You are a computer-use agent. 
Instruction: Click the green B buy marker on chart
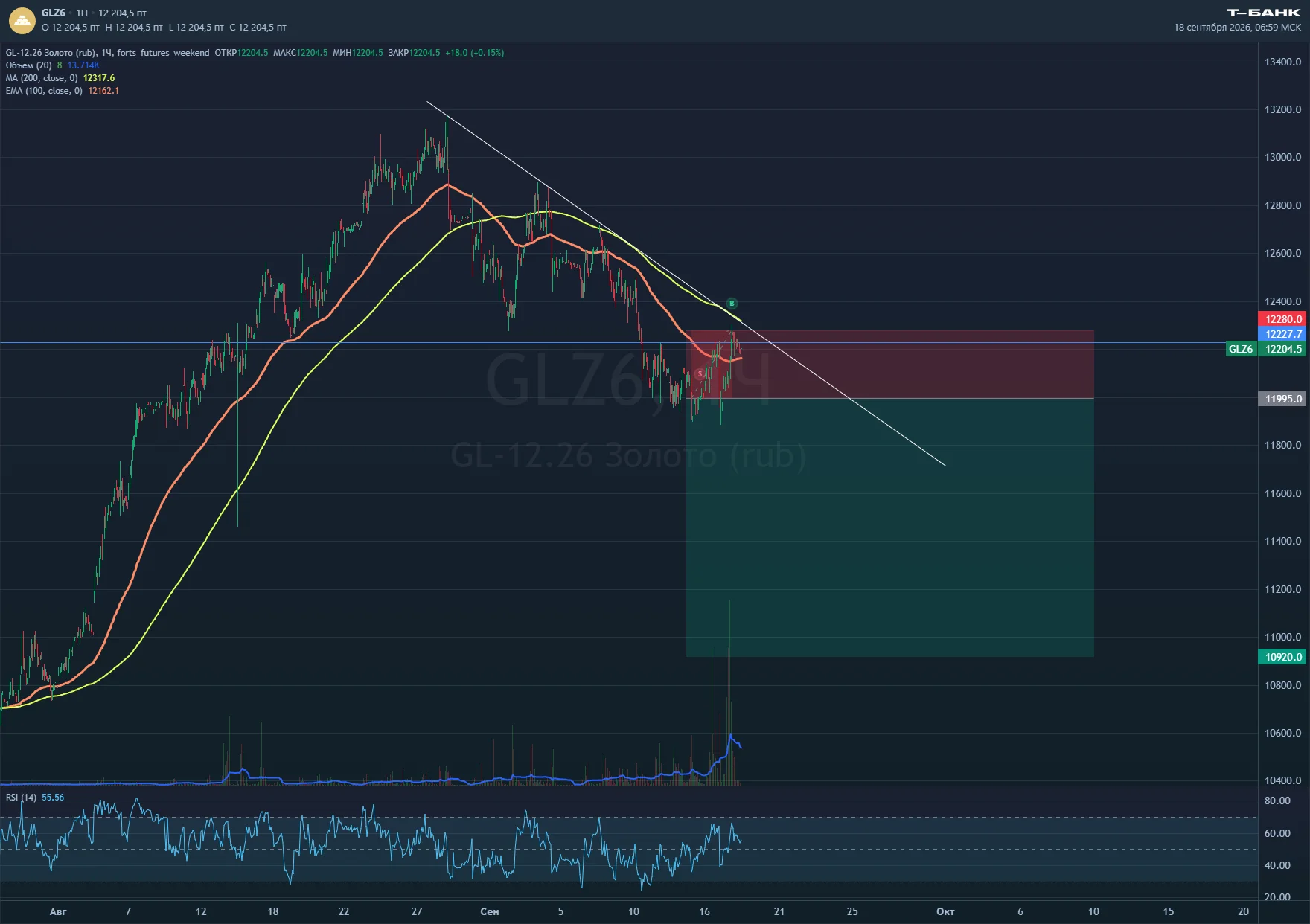[732, 304]
